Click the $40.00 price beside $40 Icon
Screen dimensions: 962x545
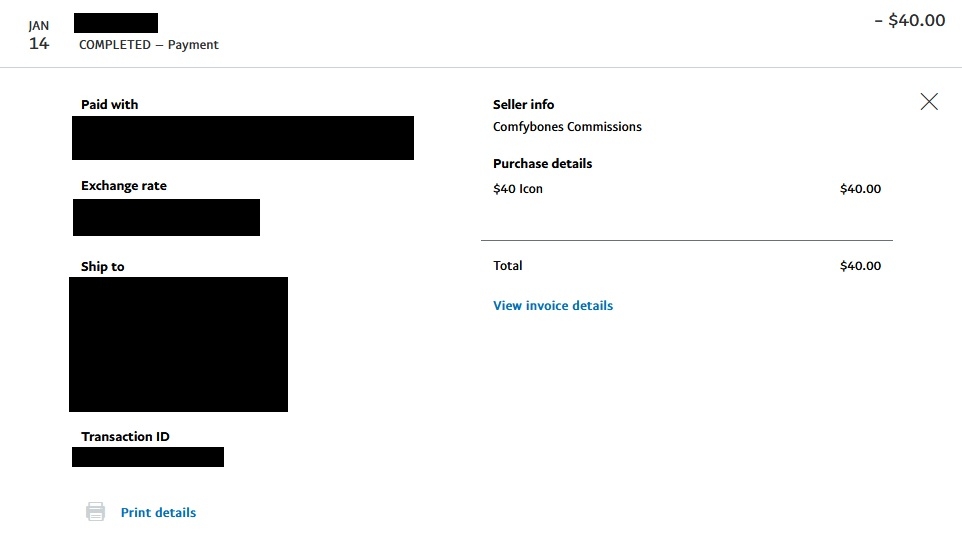tap(860, 189)
